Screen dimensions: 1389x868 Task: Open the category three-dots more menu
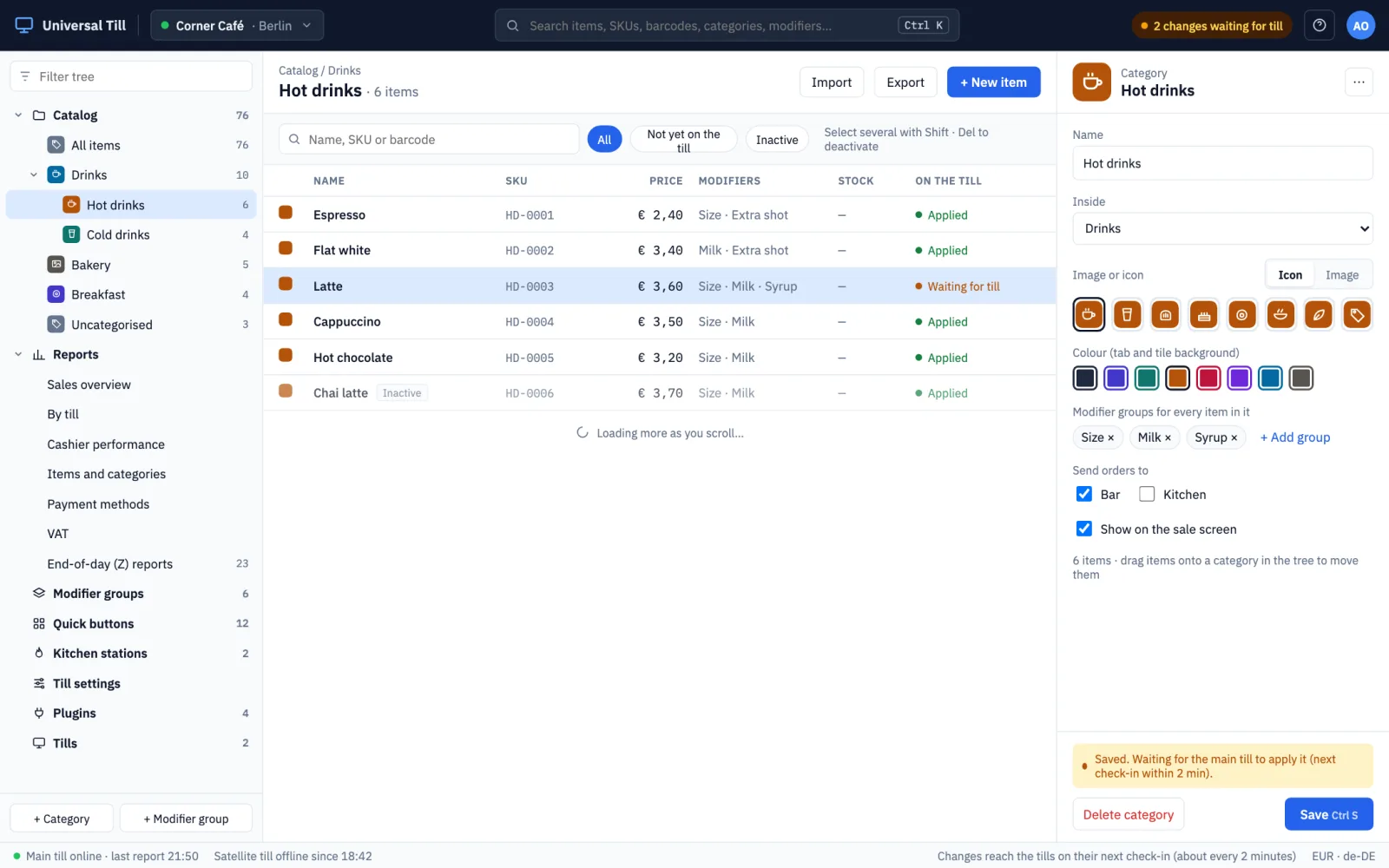click(x=1359, y=82)
